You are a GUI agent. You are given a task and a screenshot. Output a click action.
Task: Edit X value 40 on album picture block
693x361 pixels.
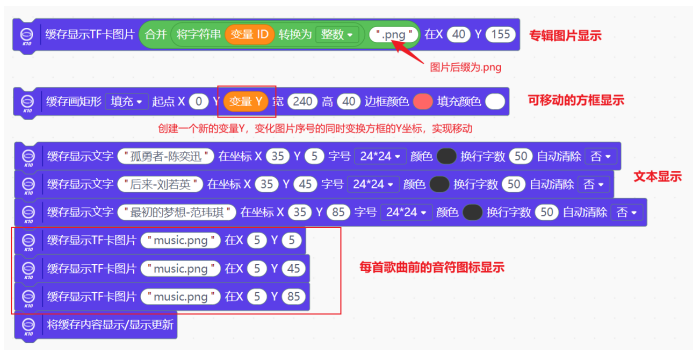click(459, 34)
